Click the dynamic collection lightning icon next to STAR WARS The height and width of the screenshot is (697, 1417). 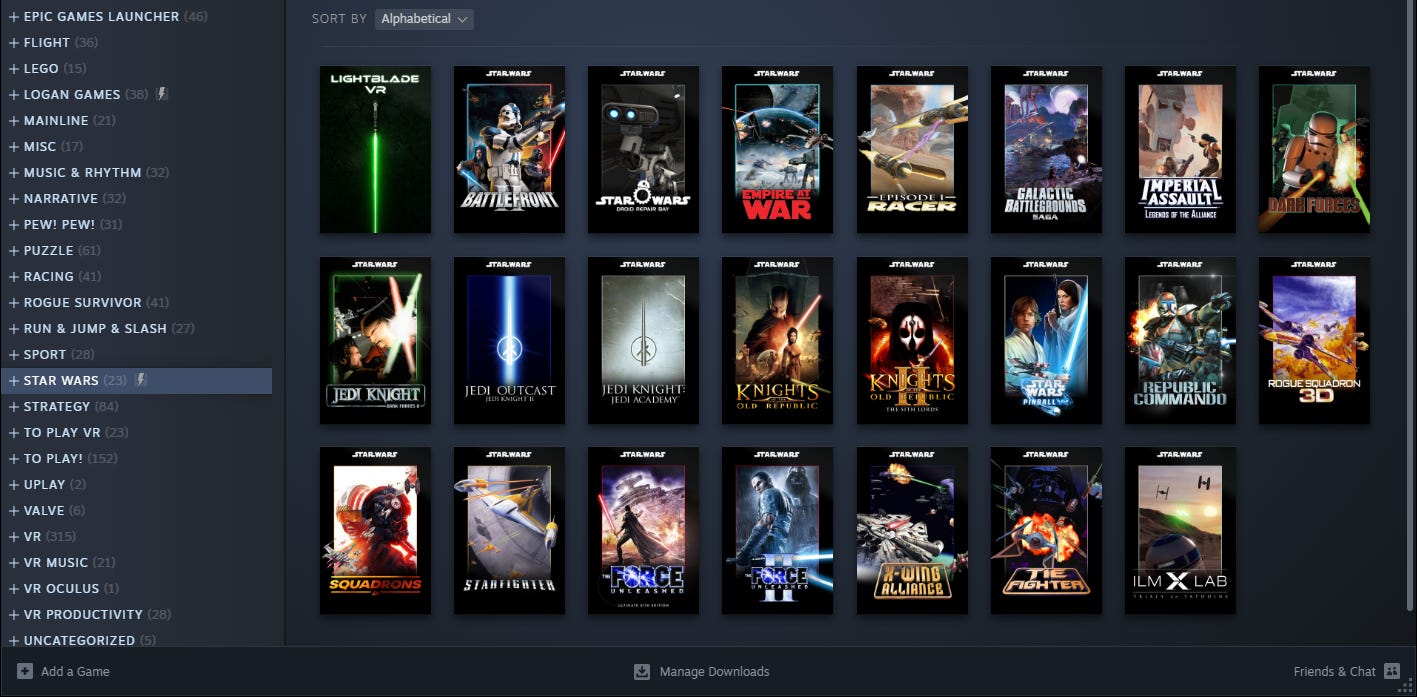[141, 380]
